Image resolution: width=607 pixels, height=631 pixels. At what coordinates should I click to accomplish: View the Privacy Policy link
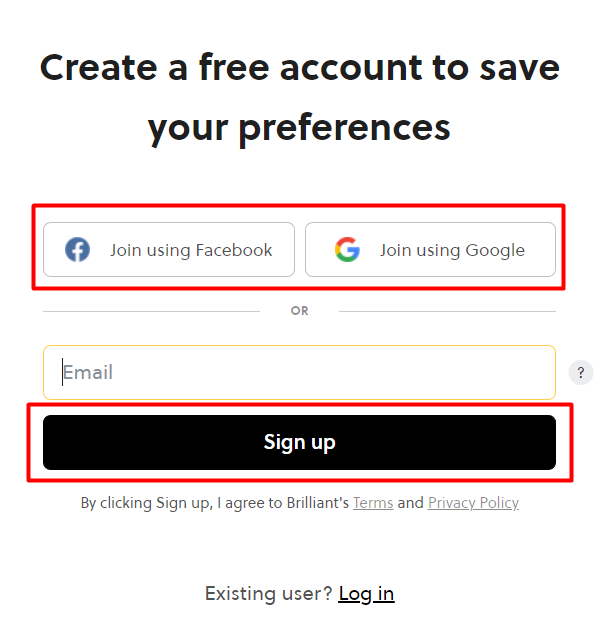point(473,503)
